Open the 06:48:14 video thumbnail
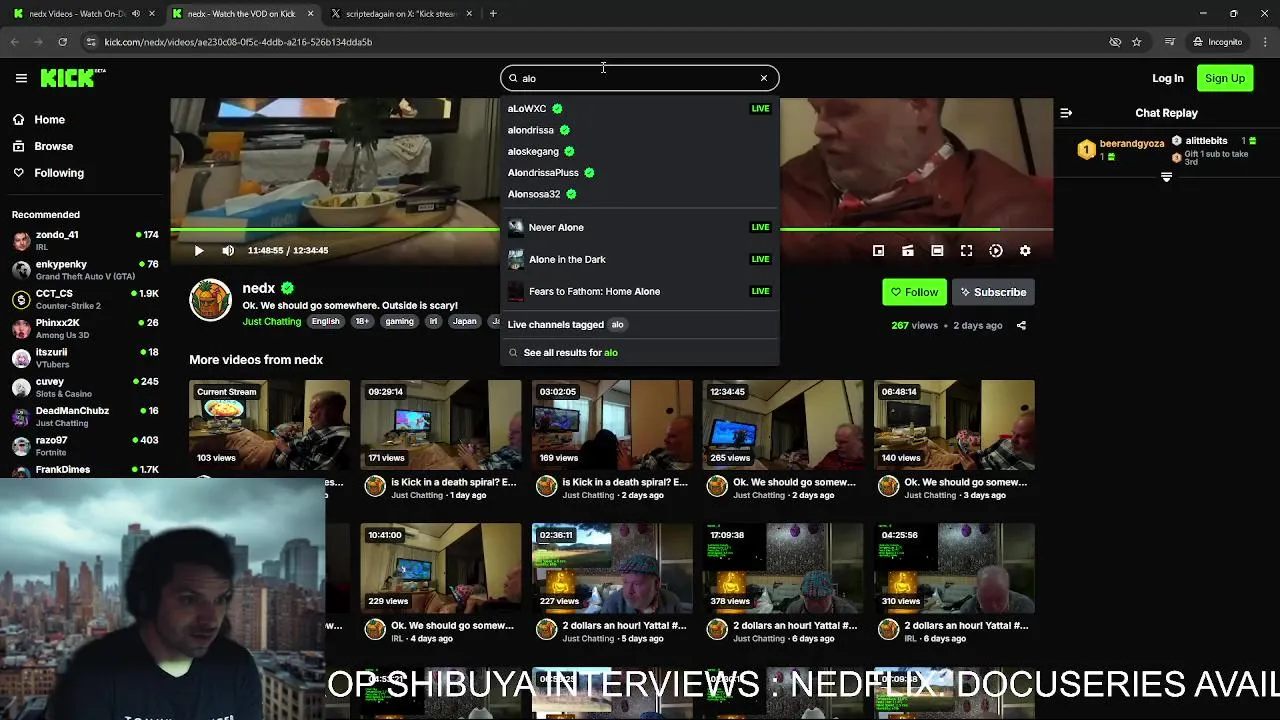The image size is (1280, 720). (954, 425)
